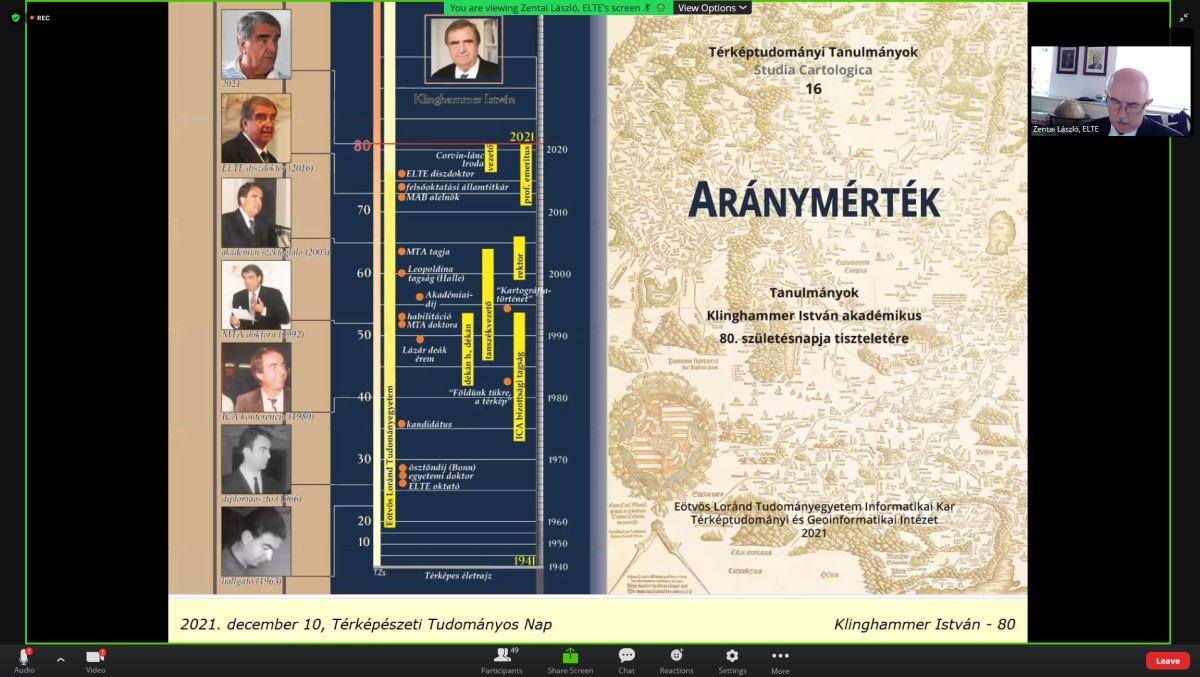1200x677 pixels.
Task: Open the View Options dropdown
Action: (x=712, y=8)
